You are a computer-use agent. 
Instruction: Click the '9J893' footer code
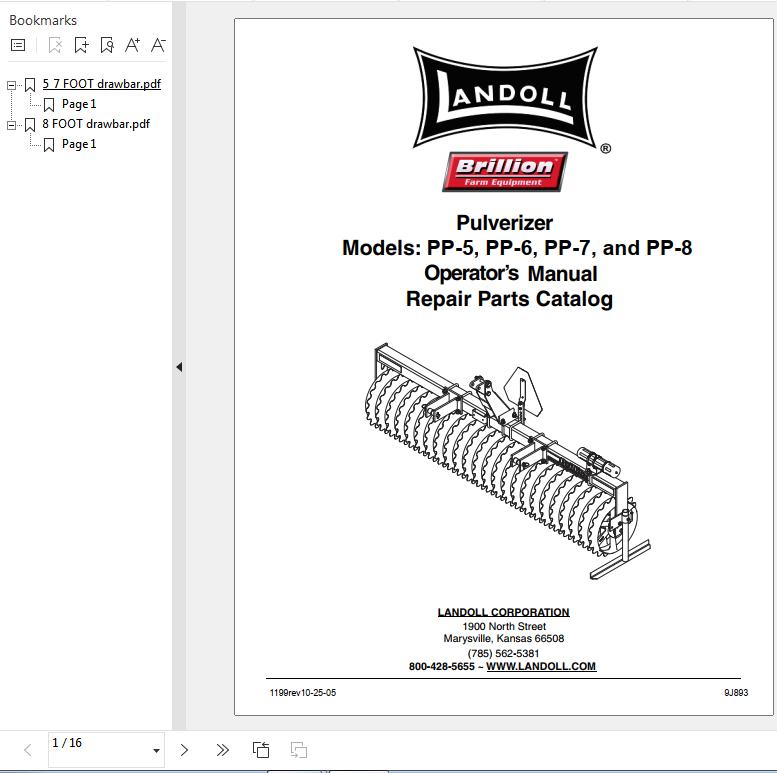(x=736, y=693)
